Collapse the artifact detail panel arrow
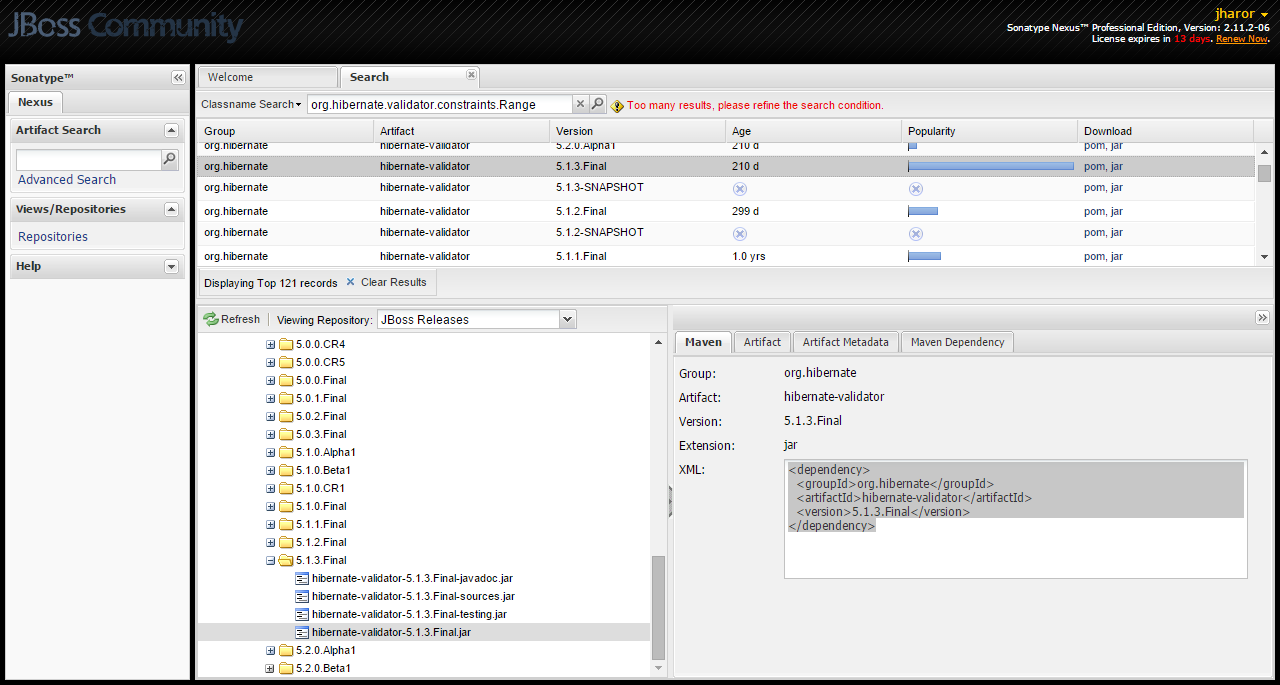The width and height of the screenshot is (1280, 685). [x=1262, y=317]
